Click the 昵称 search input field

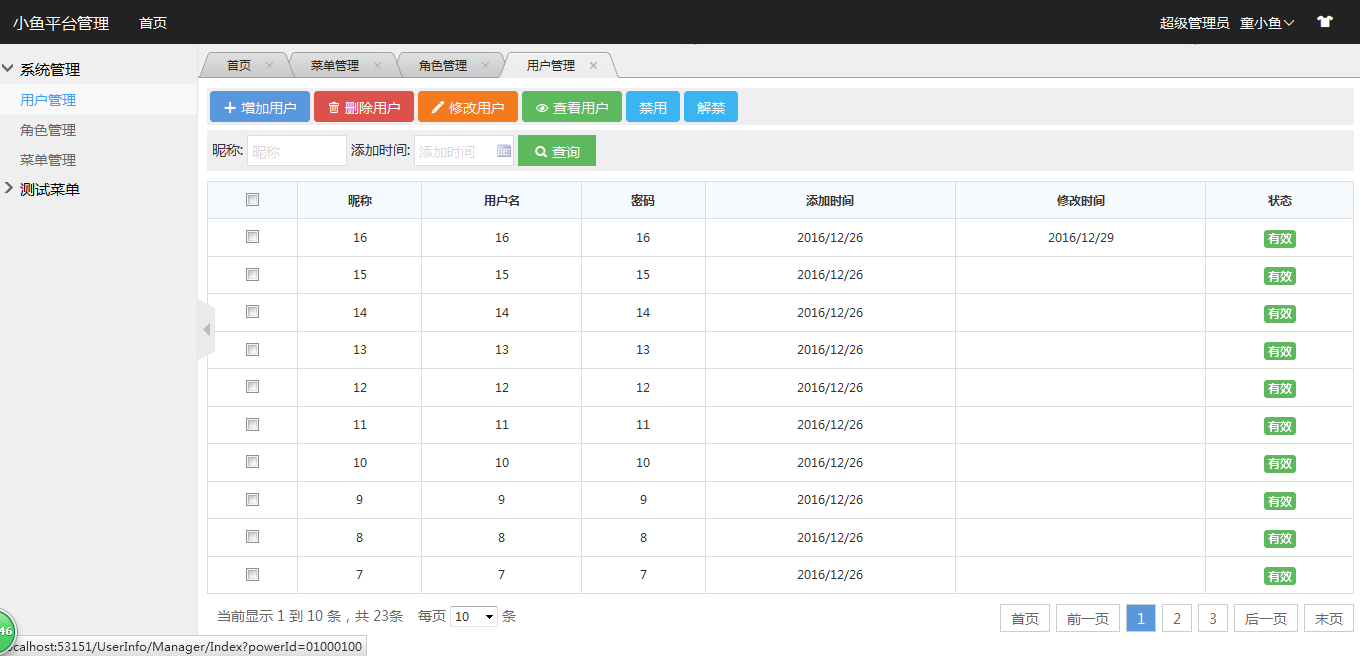(296, 151)
